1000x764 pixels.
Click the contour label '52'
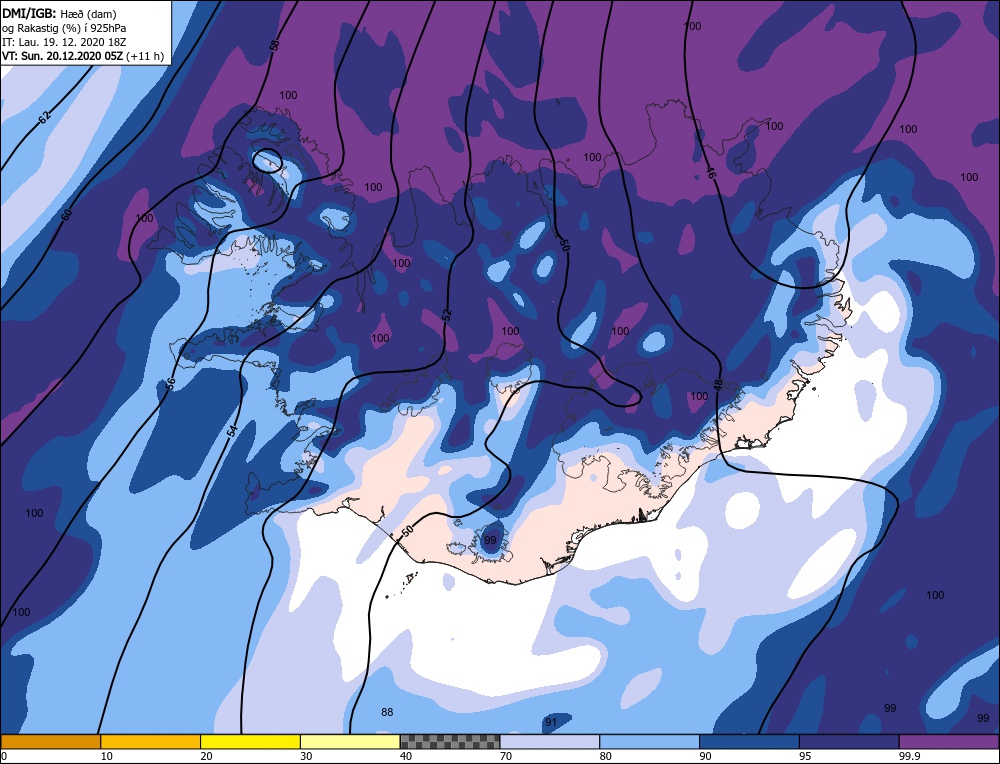(446, 314)
